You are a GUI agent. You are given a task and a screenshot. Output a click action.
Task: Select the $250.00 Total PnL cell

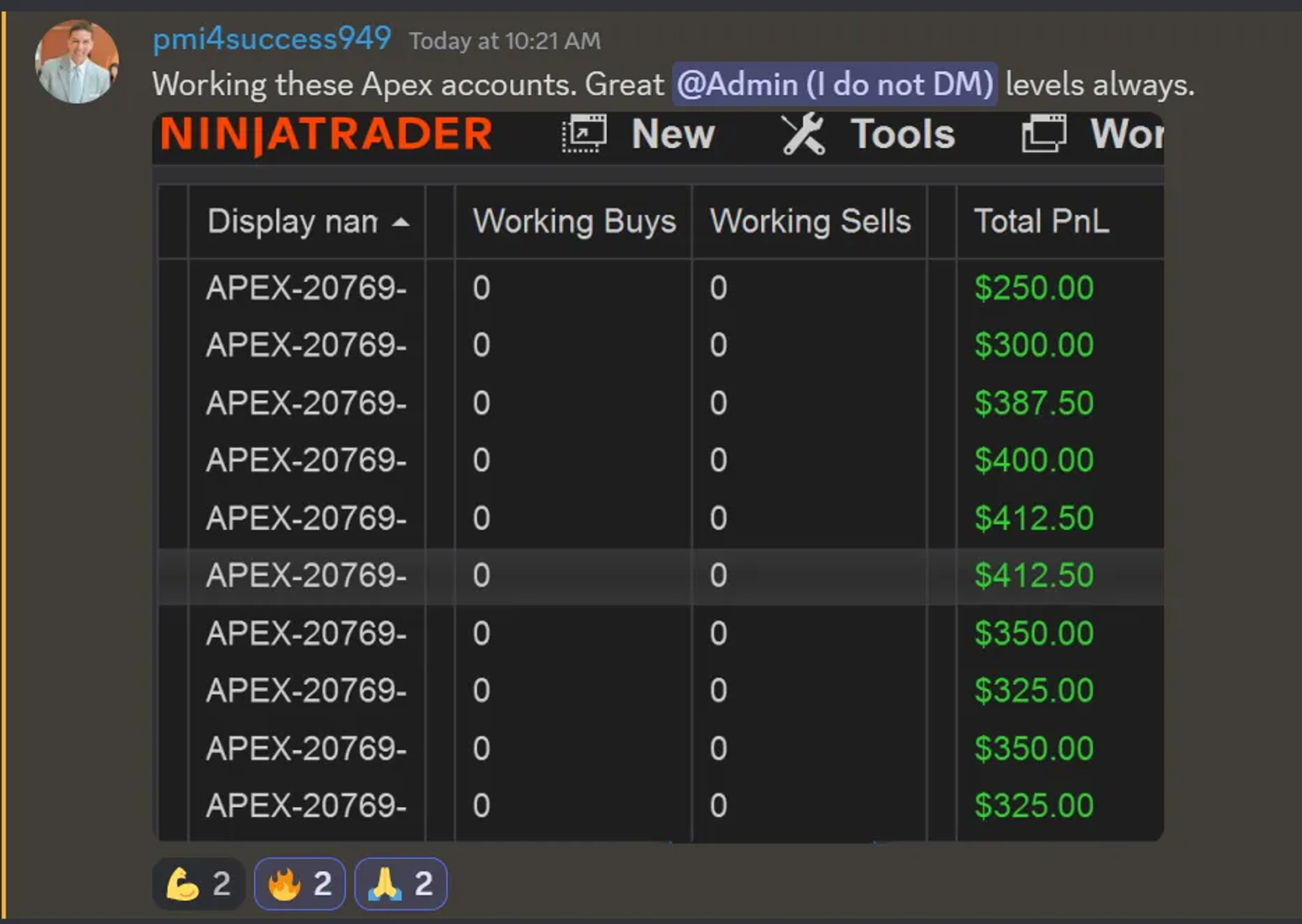(1034, 287)
